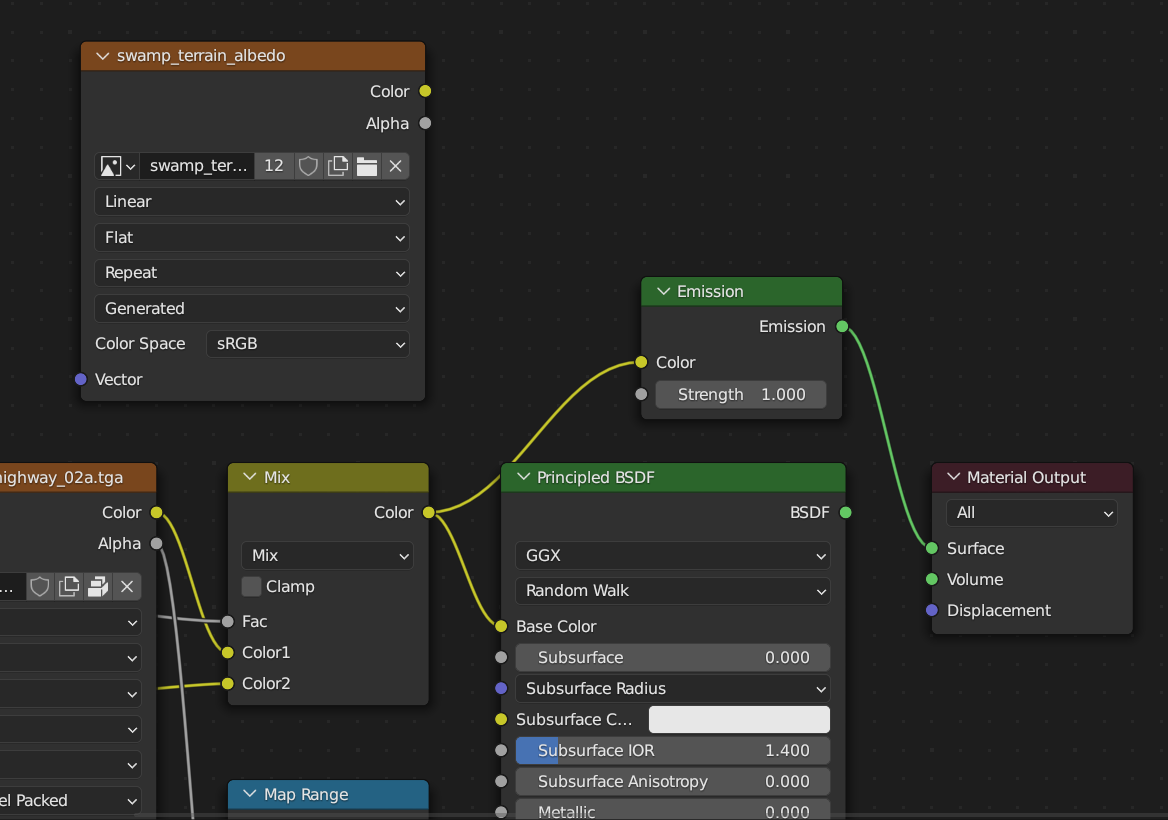Collapse the swamp_terrain_albedo node
Image resolution: width=1168 pixels, height=820 pixels.
pyautogui.click(x=103, y=56)
